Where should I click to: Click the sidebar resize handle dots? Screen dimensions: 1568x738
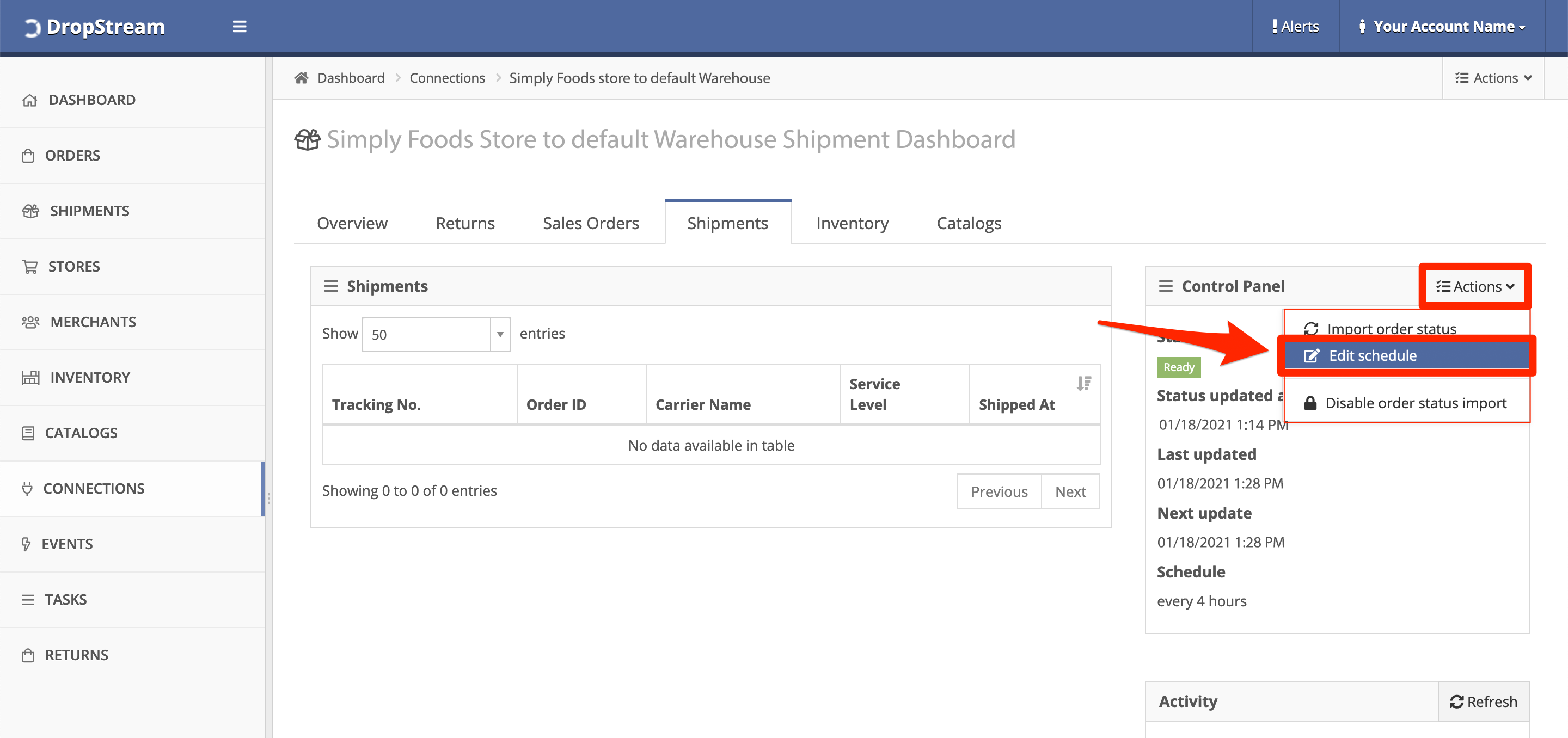tap(268, 499)
